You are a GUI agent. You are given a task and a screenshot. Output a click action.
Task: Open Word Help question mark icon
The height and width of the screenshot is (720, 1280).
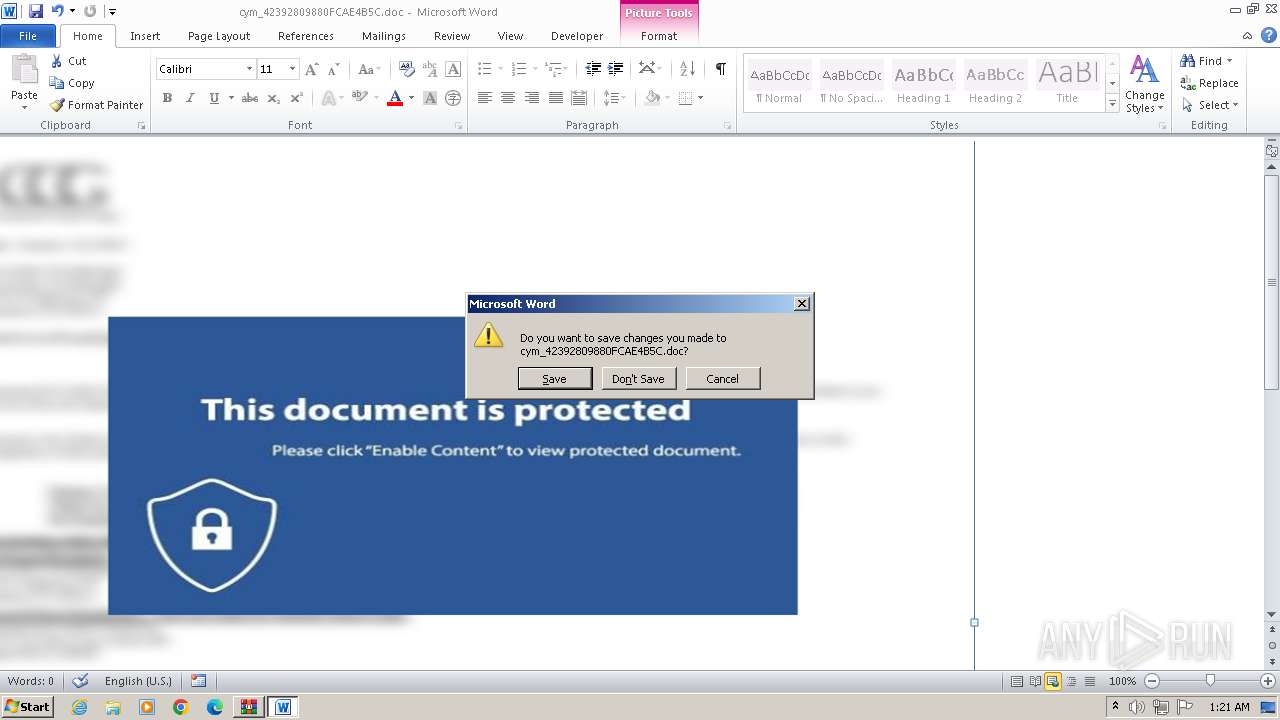pyautogui.click(x=1269, y=35)
